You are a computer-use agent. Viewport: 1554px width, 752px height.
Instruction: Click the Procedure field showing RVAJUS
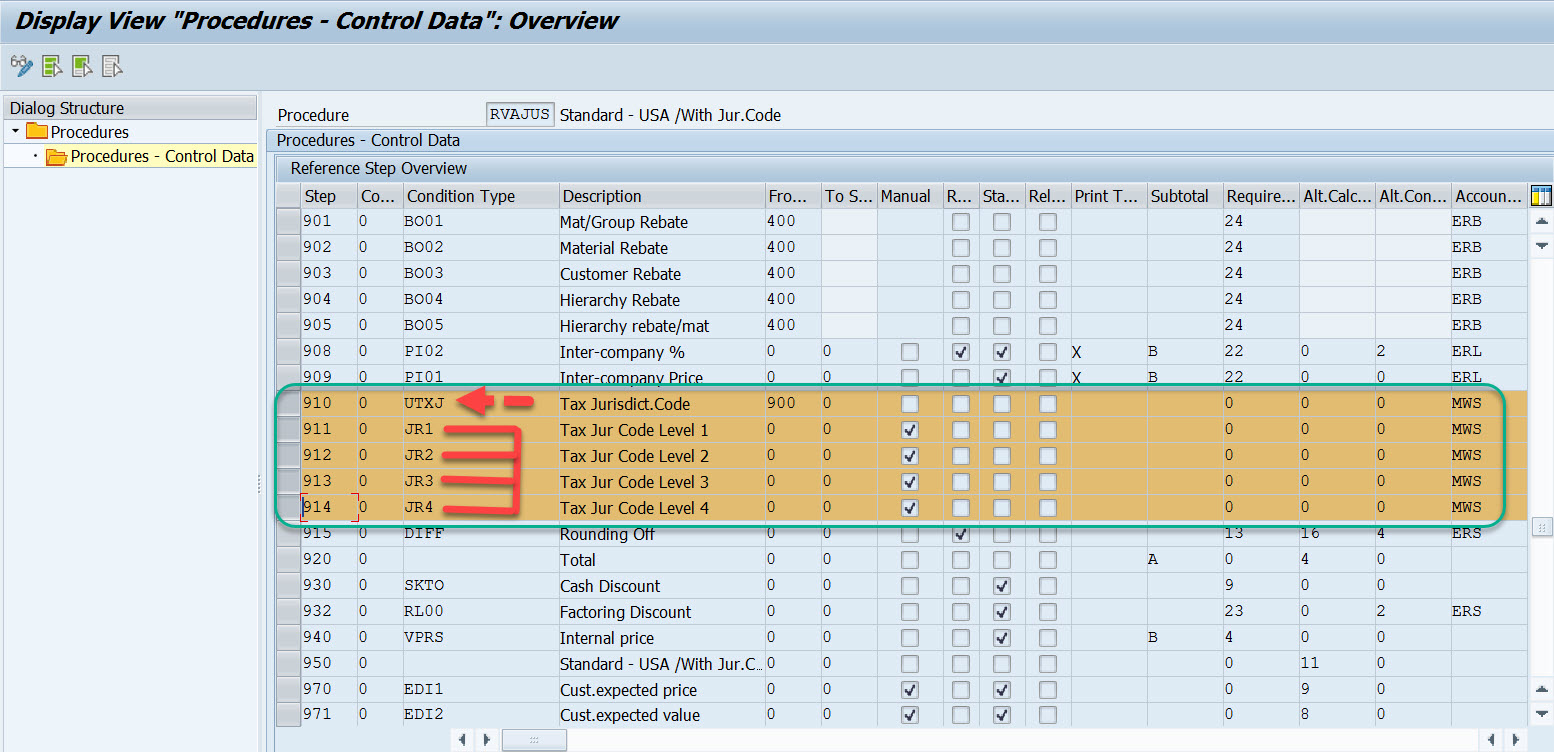tap(520, 113)
